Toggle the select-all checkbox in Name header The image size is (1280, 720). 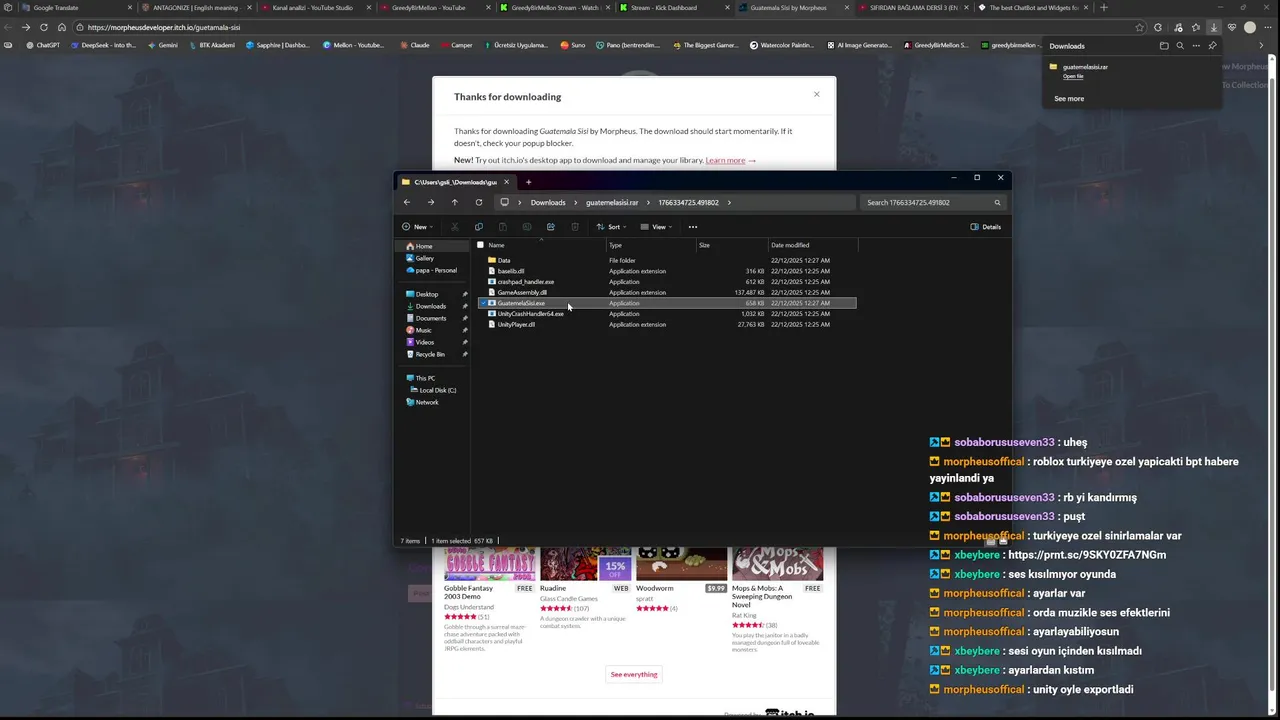click(480, 245)
